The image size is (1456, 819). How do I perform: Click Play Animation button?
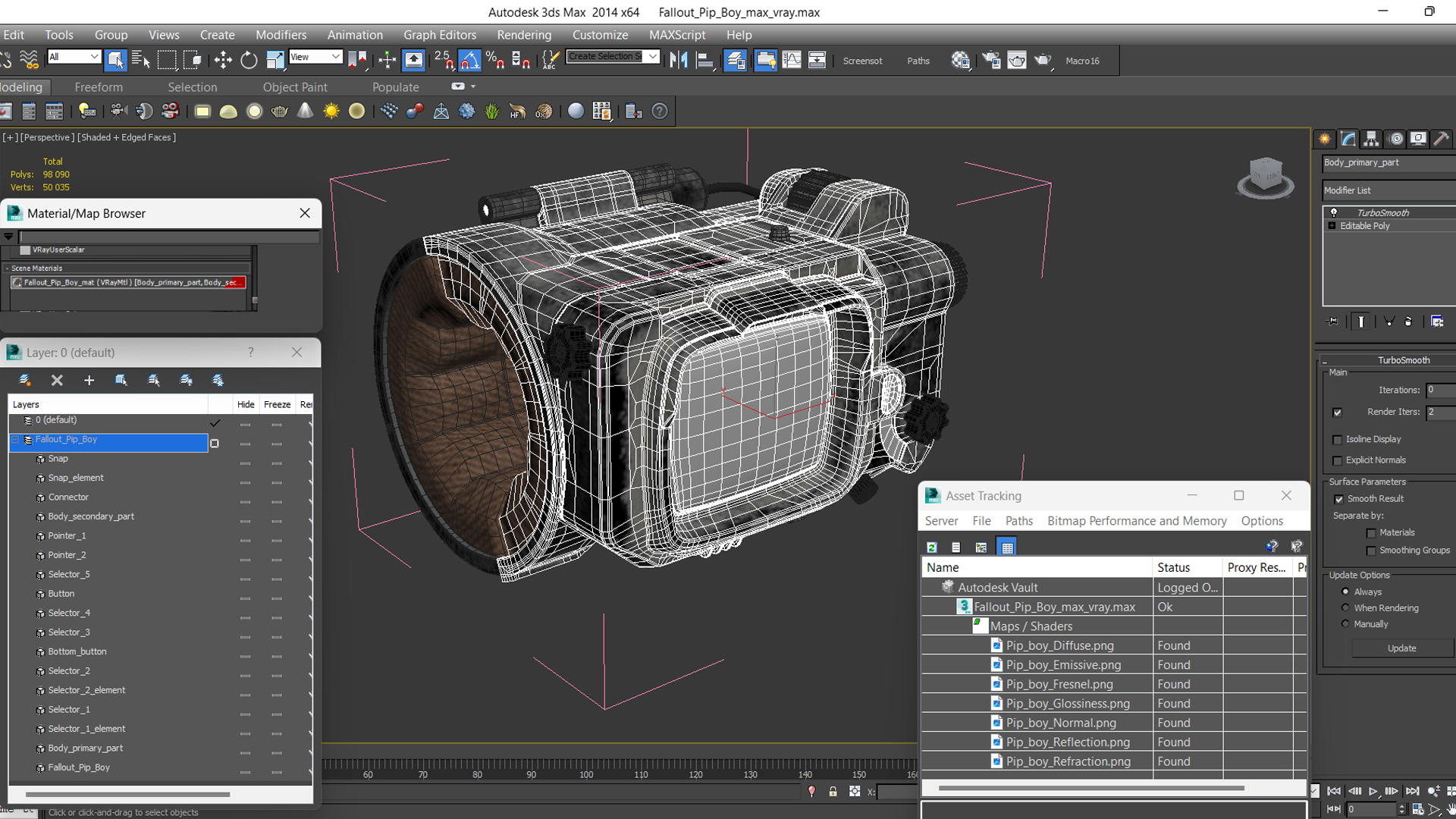(1373, 791)
